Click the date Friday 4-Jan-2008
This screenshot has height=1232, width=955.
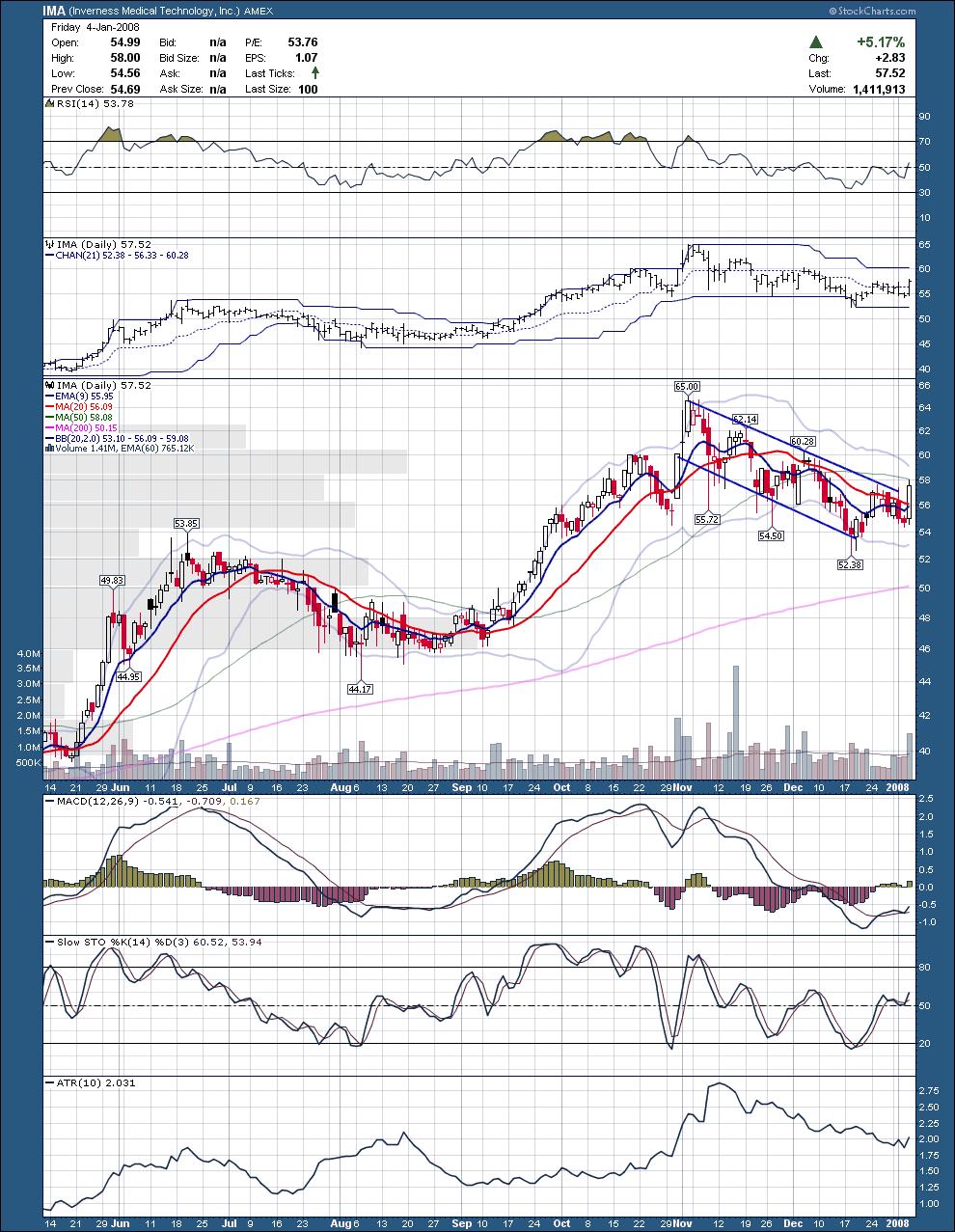coord(95,28)
